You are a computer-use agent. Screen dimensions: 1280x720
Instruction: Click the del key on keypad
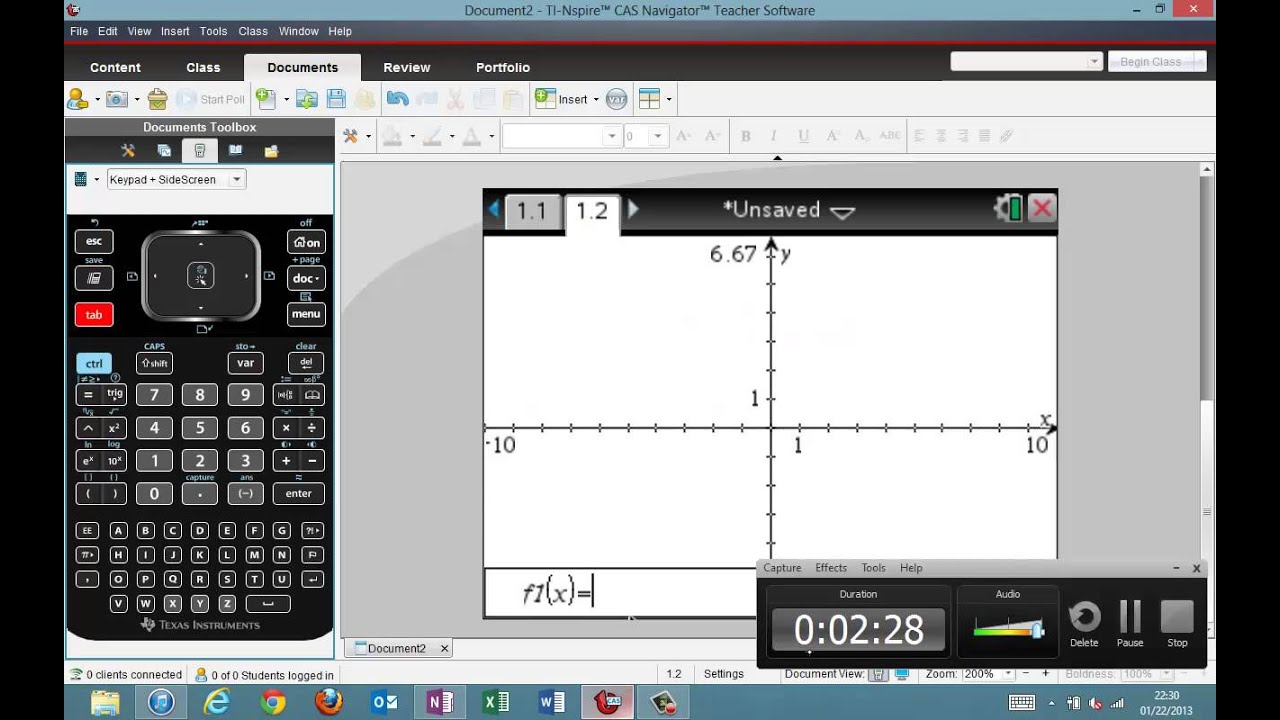click(306, 363)
